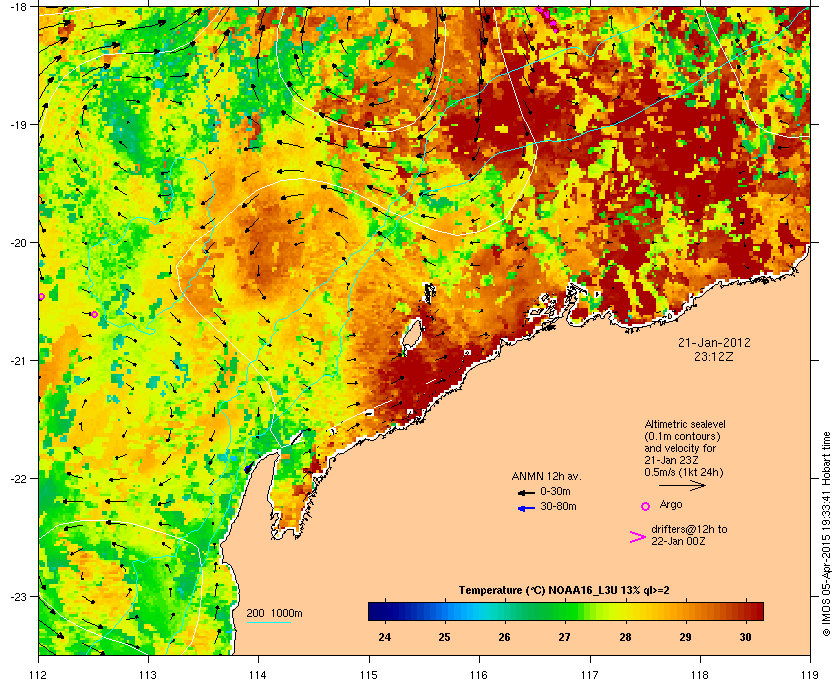
Task: Click the colorbar tick label '28'
Action: [x=625, y=637]
